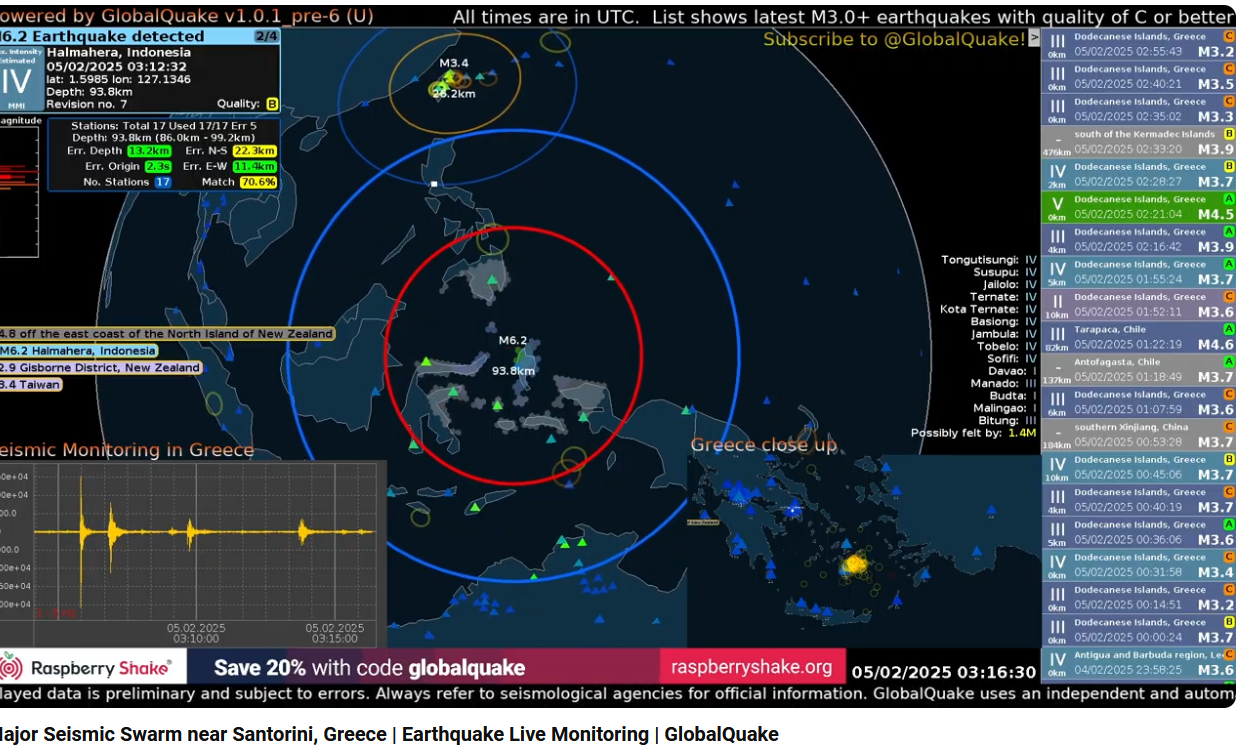Select the Gisborne District, New Zealand event label

[x=100, y=368]
